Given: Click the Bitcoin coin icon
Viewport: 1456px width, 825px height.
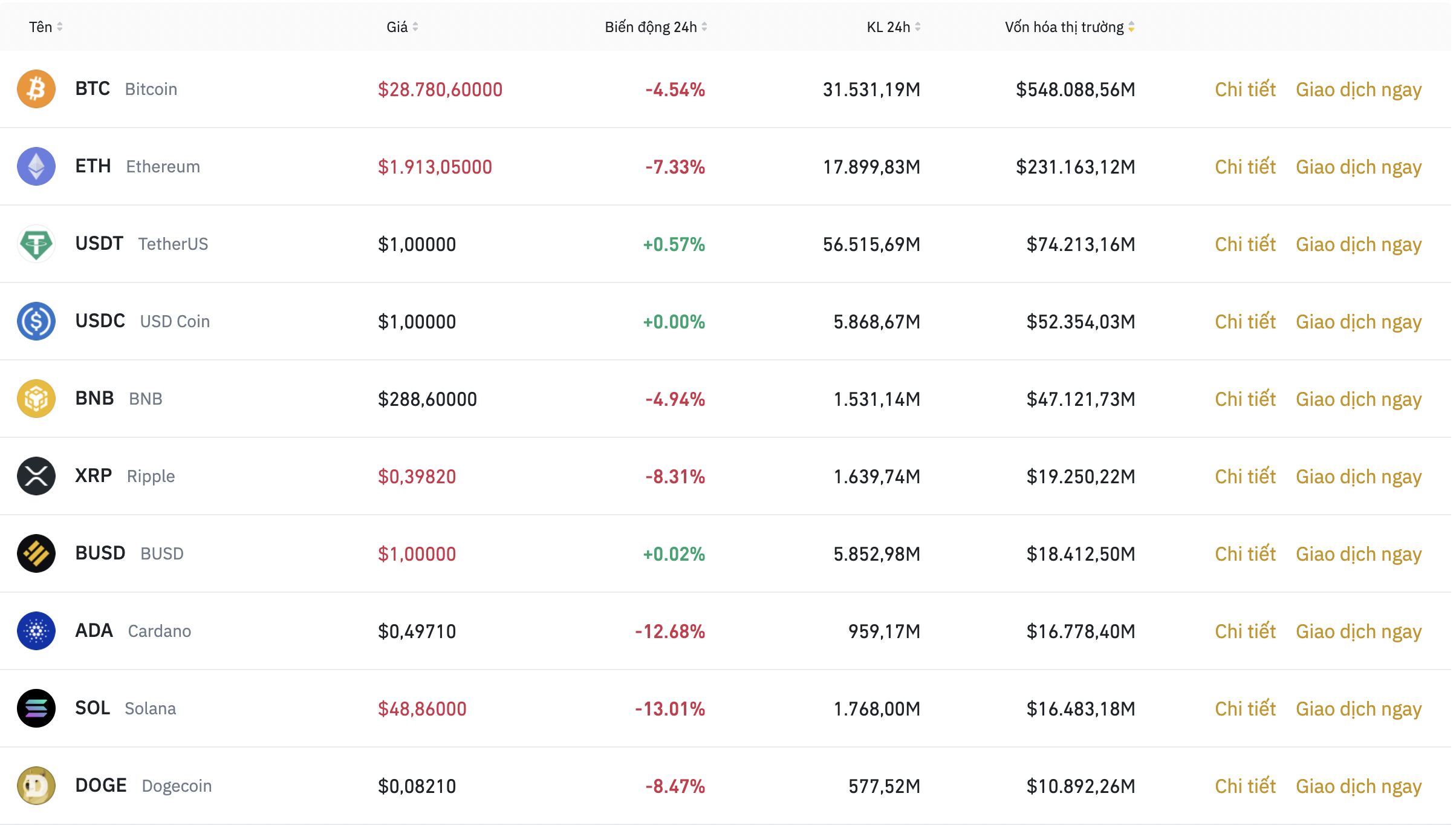Looking at the screenshot, I should [36, 89].
